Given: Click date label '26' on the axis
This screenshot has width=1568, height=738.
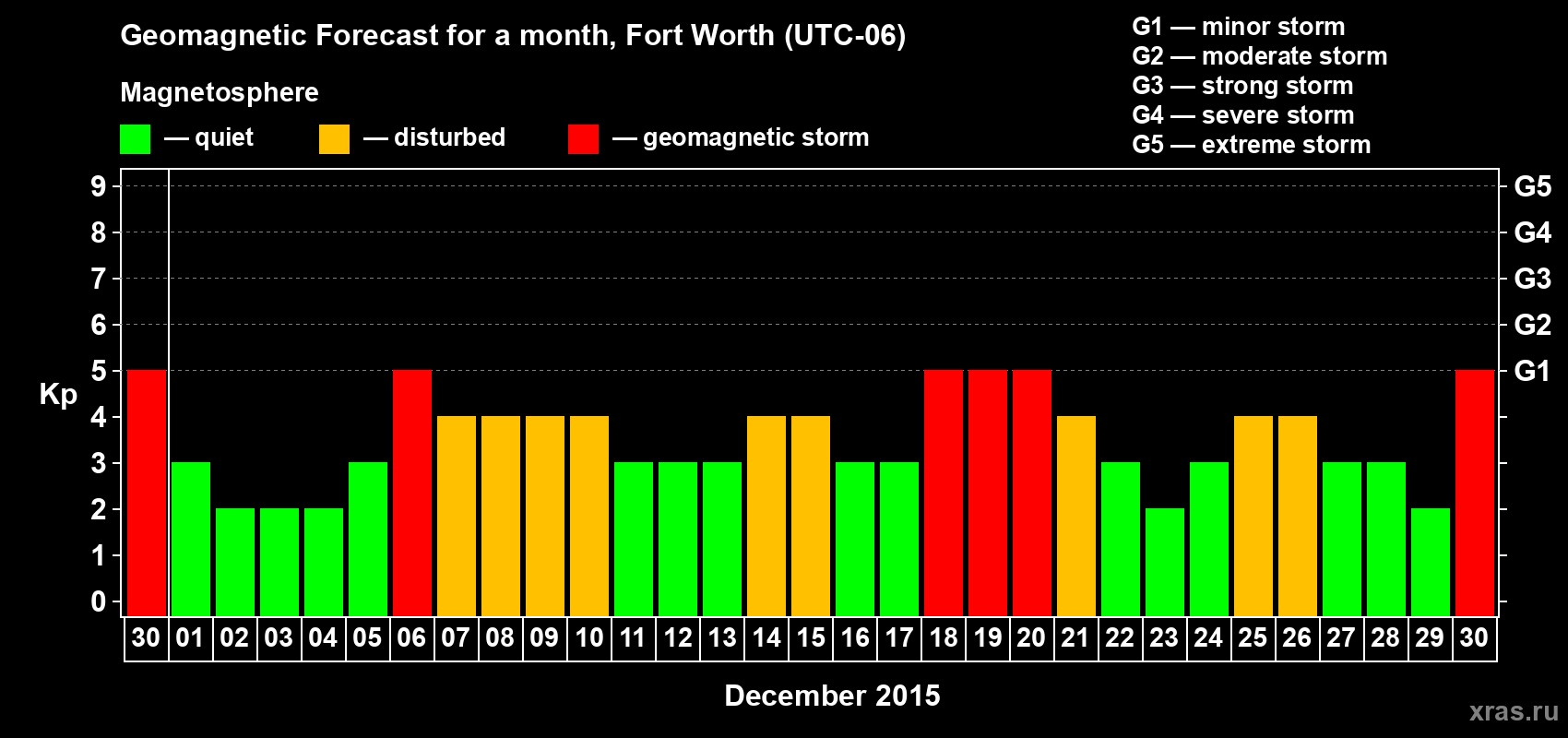Looking at the screenshot, I should (x=1297, y=637).
